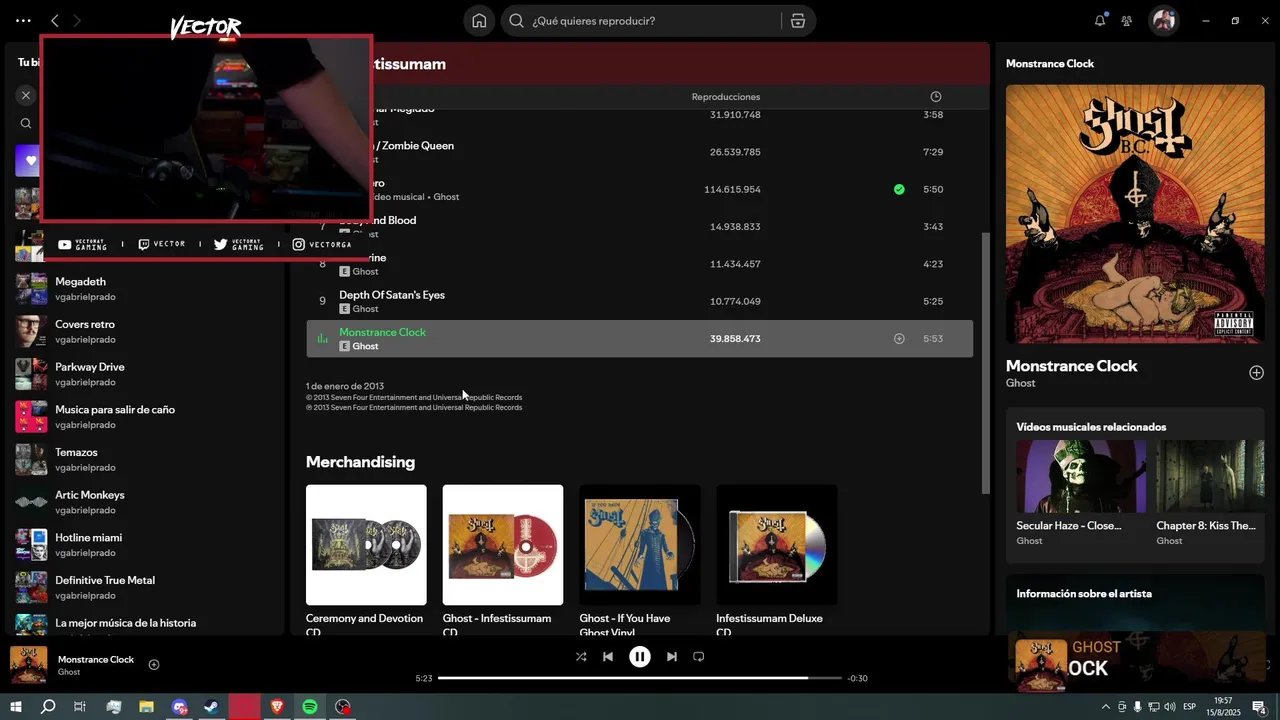Open Spotify icon in taskbar
This screenshot has width=1280, height=720.
pyautogui.click(x=310, y=707)
